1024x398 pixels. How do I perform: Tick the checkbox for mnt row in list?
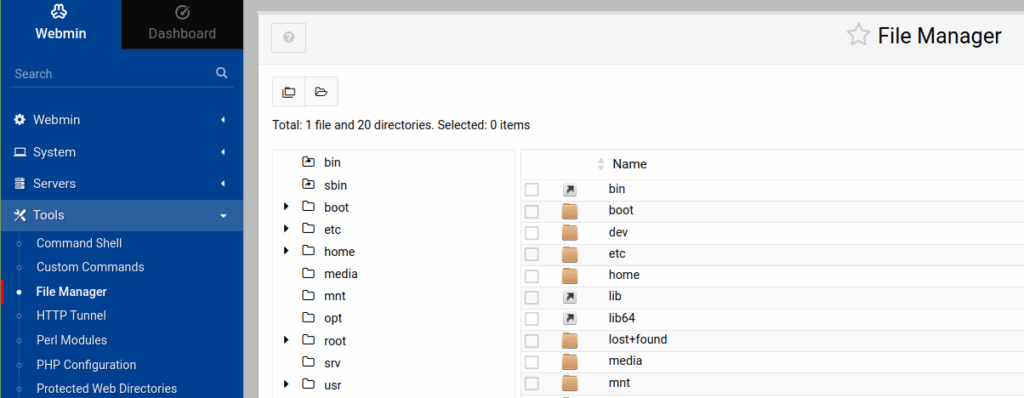pyautogui.click(x=532, y=383)
